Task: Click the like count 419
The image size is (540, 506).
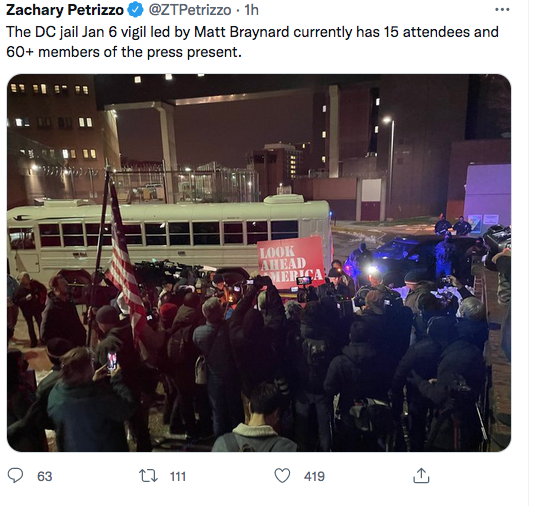Action: pos(314,476)
